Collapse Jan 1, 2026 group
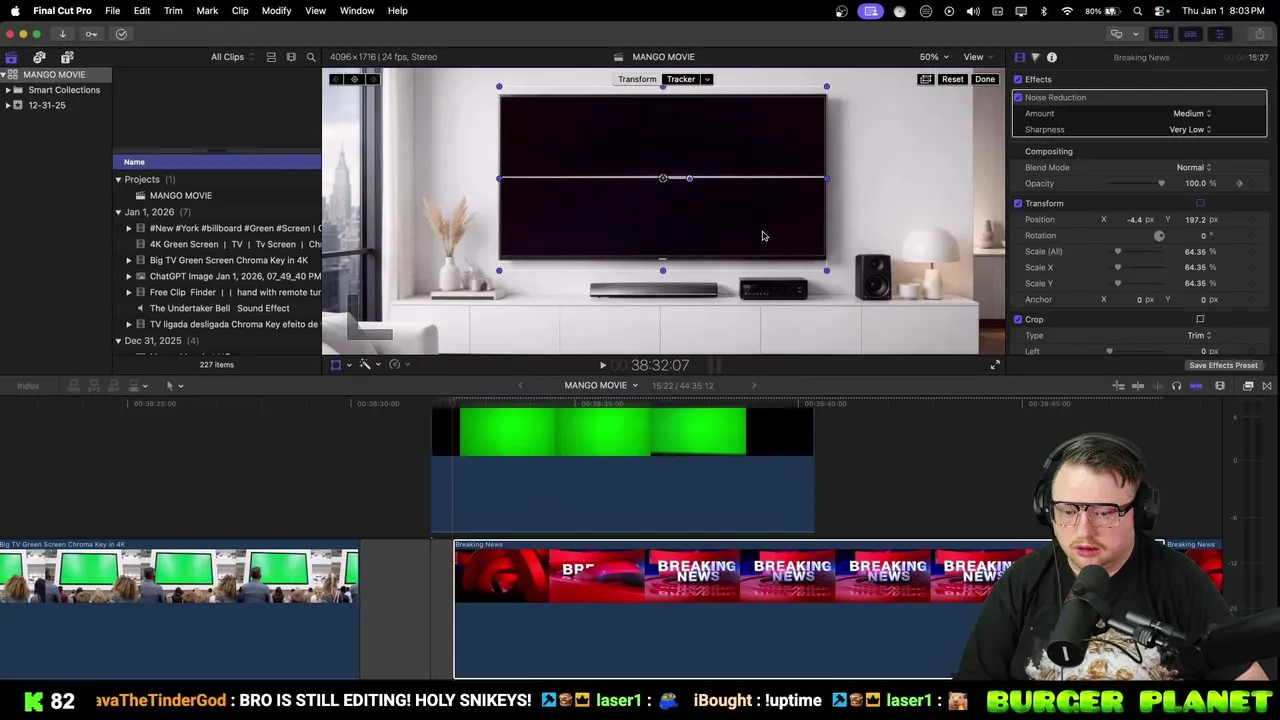The height and width of the screenshot is (720, 1280). click(x=118, y=212)
